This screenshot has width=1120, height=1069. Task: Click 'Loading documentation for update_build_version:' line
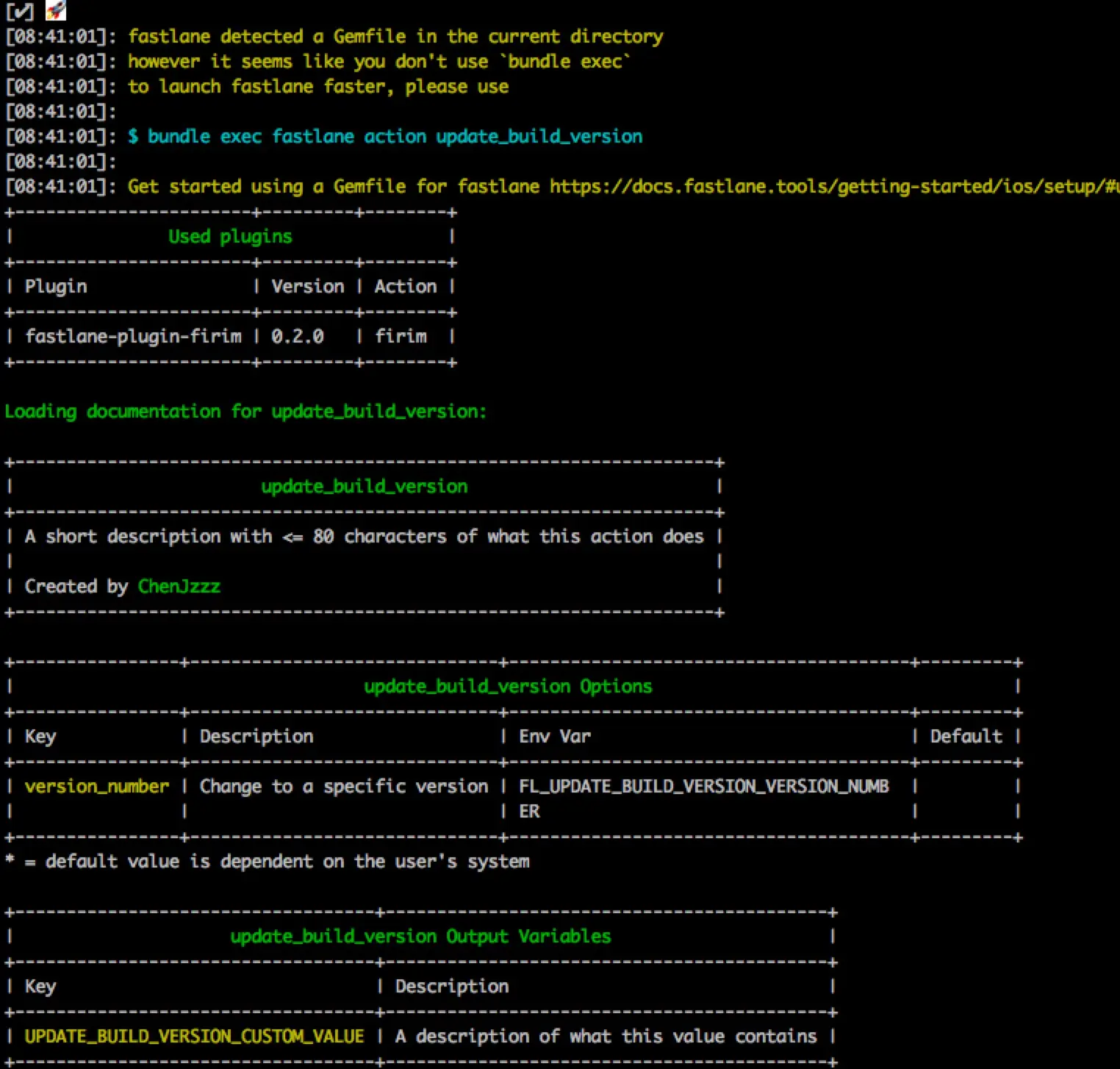tap(245, 412)
